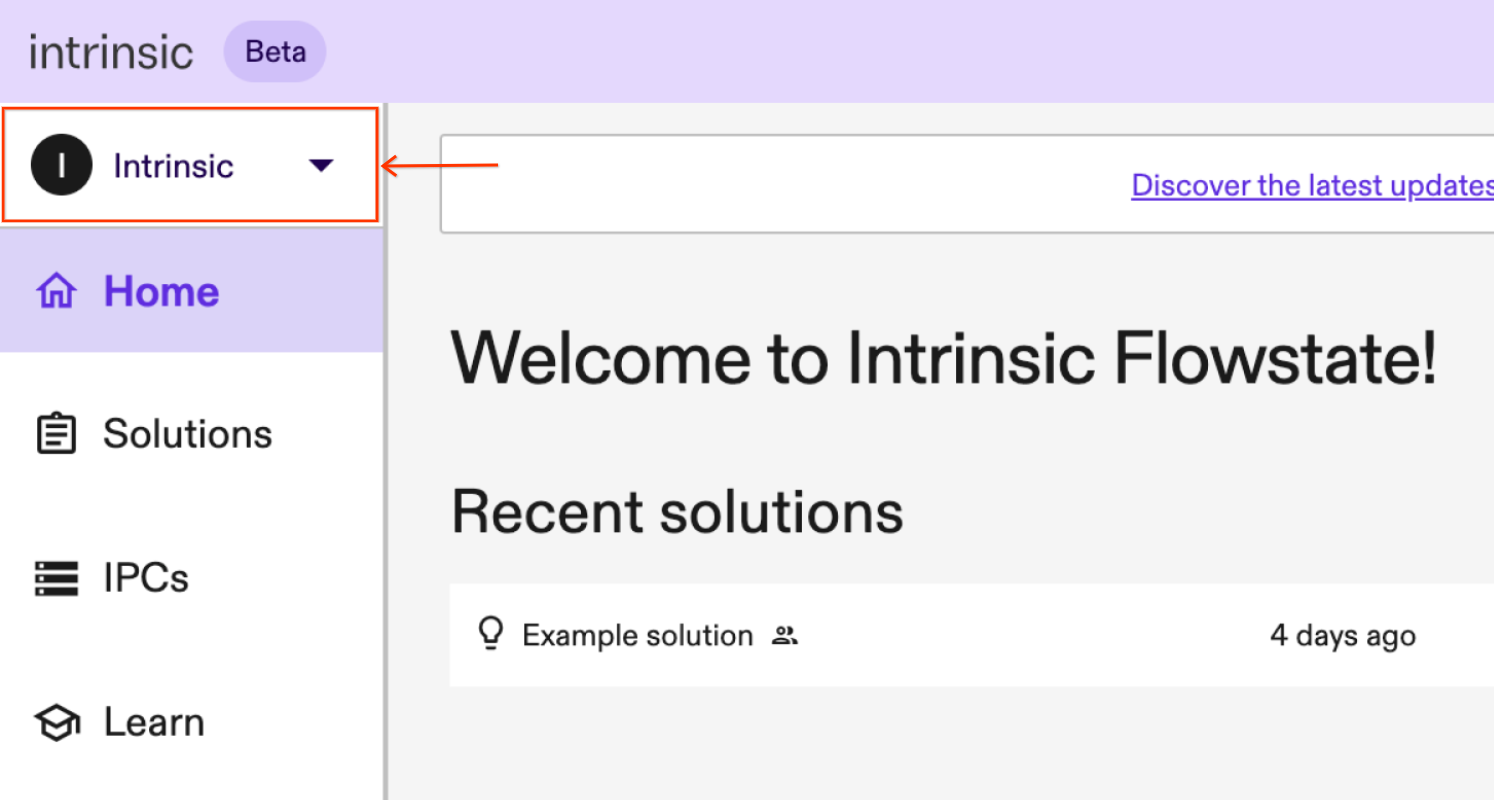
Task: Follow the 'Discover the latest updates' link
Action: (1311, 185)
